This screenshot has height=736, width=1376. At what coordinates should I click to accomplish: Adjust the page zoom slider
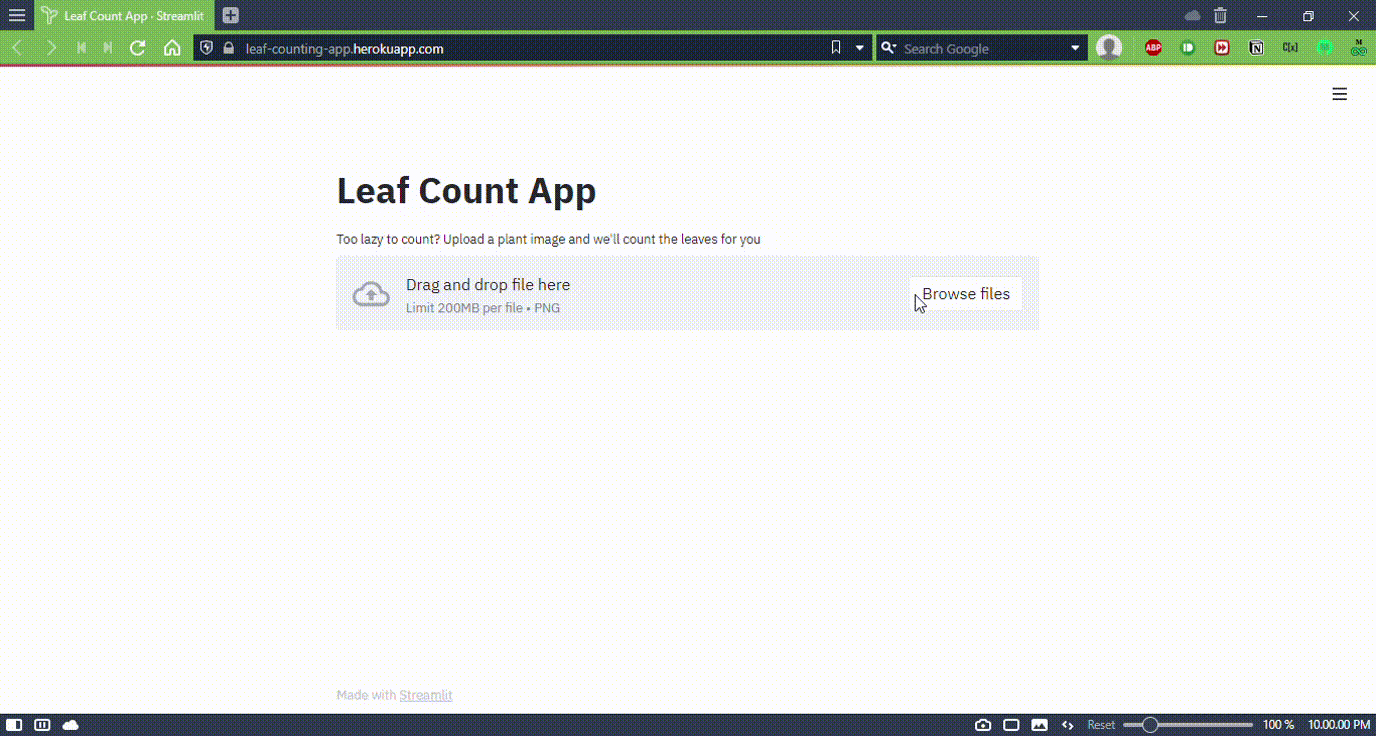tap(1188, 725)
